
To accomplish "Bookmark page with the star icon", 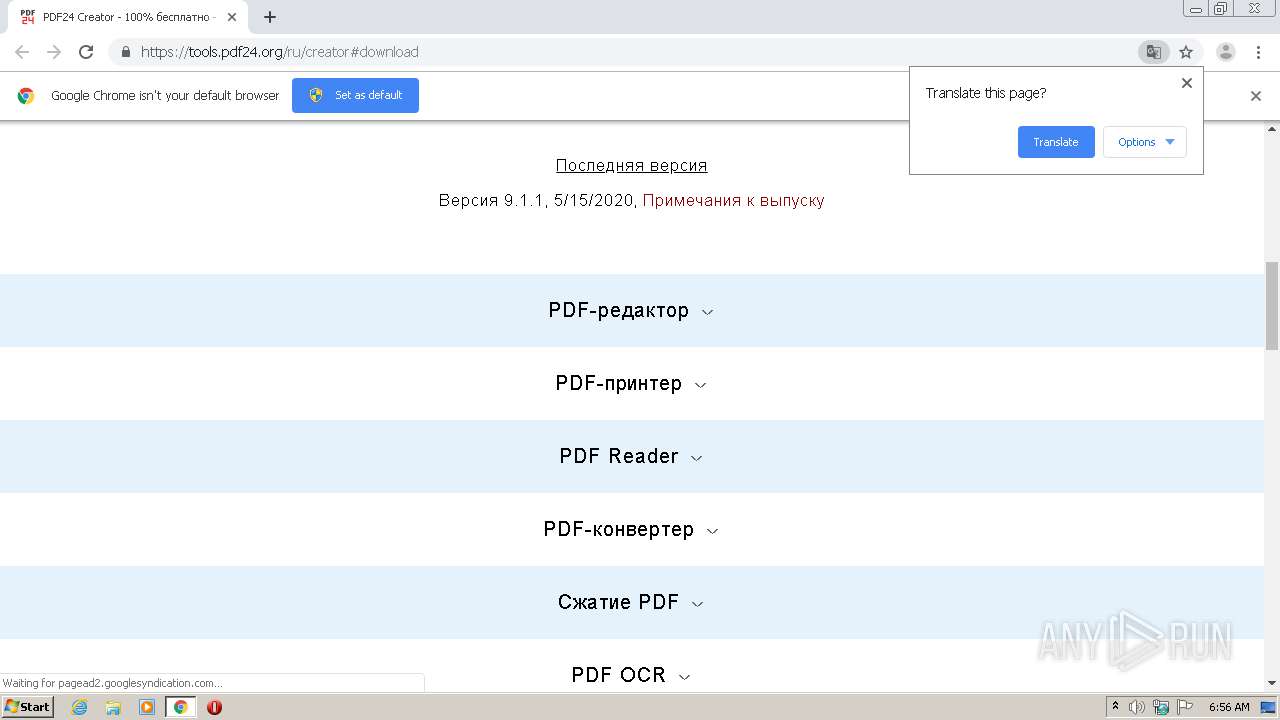I will pyautogui.click(x=1186, y=52).
